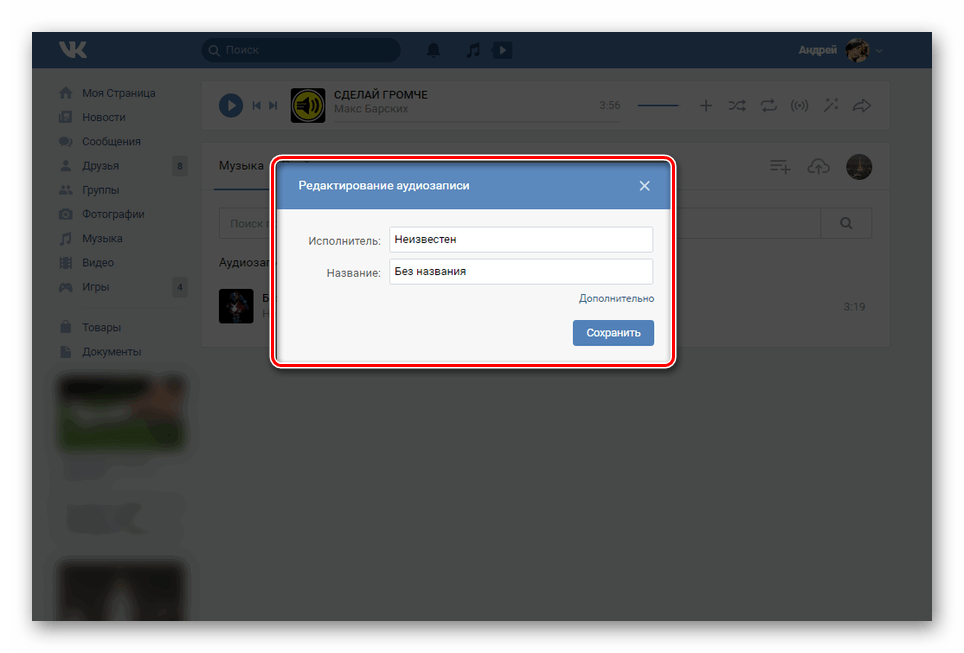Click the Исполнитель input field
Viewport: 964px width, 653px height.
(x=520, y=240)
